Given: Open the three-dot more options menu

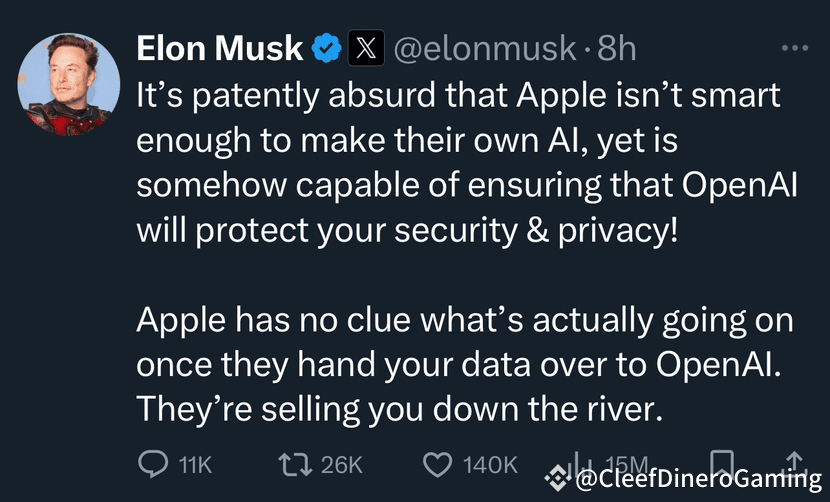Looking at the screenshot, I should point(795,48).
